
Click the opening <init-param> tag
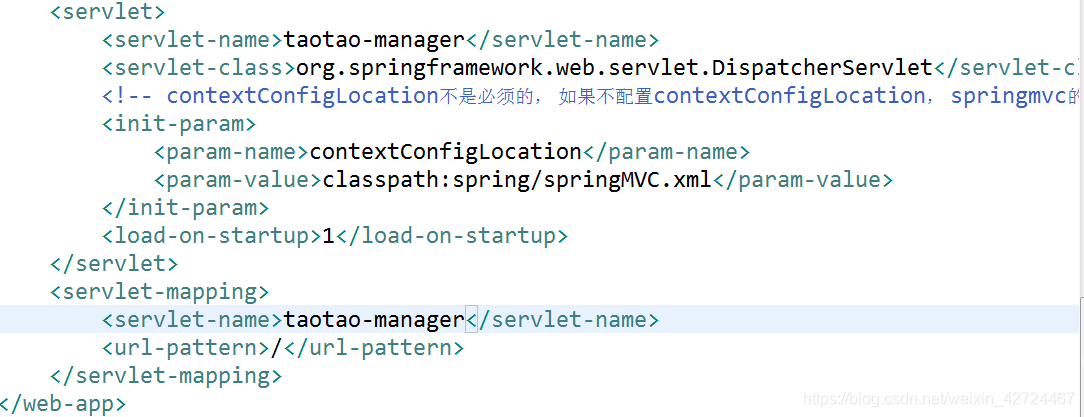pyautogui.click(x=179, y=124)
